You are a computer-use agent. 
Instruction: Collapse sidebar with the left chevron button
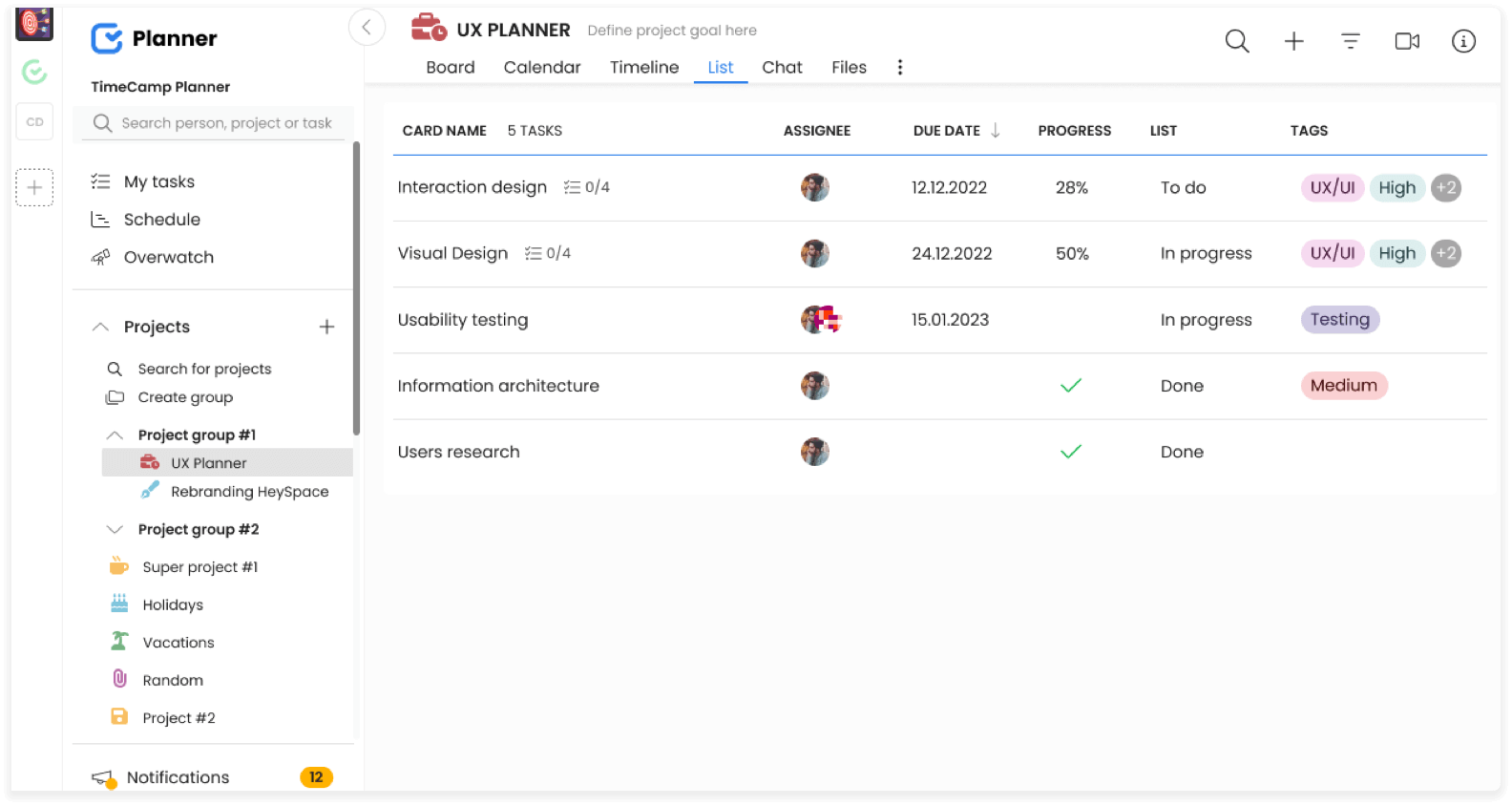367,28
